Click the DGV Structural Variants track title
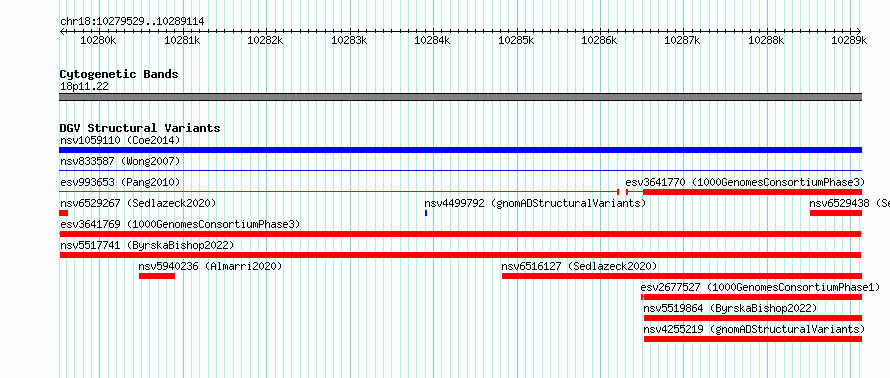 (140, 128)
